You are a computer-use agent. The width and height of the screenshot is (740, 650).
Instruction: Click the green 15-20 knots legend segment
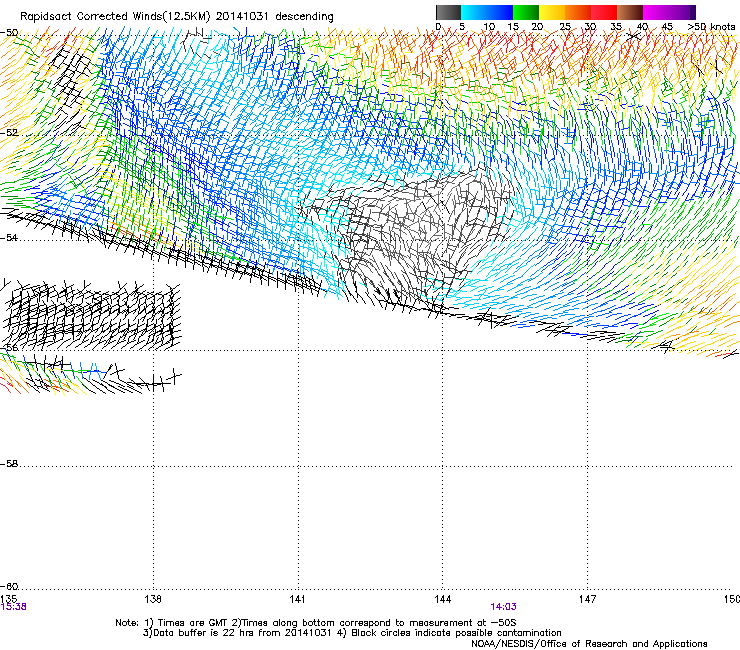[x=525, y=12]
